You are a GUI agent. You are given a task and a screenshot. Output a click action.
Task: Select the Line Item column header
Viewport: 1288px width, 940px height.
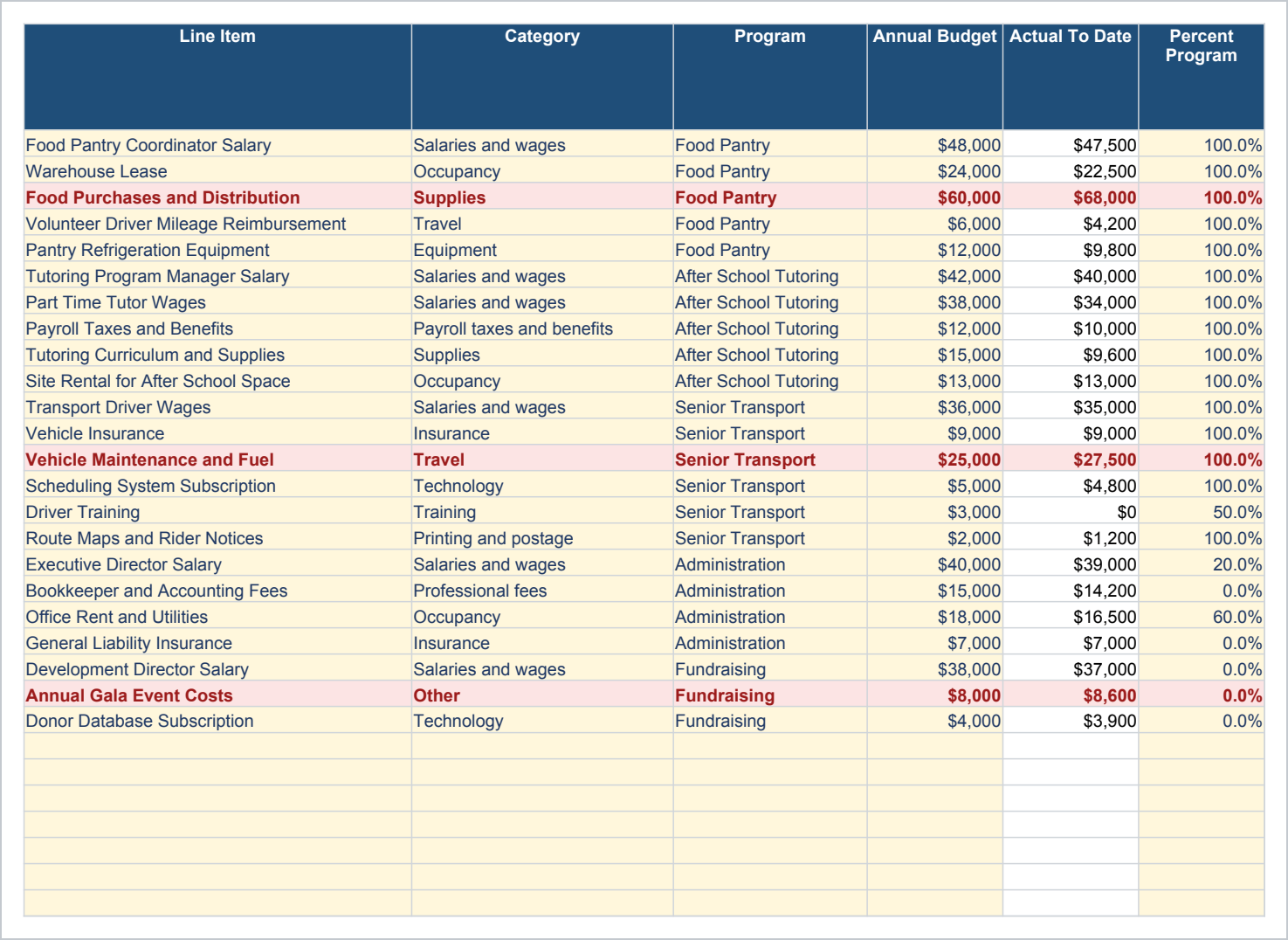click(x=217, y=77)
